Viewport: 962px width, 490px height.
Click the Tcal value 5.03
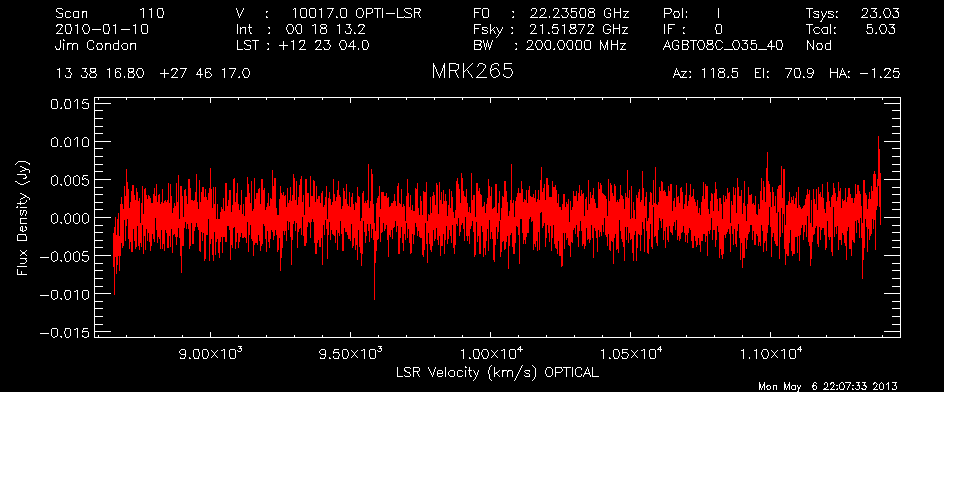880,29
